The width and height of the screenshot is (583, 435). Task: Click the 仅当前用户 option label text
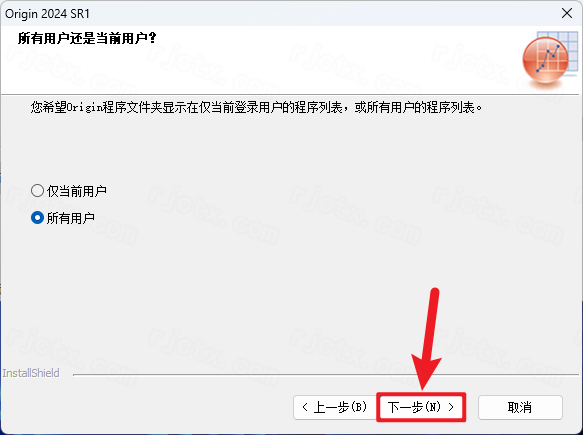[77, 191]
